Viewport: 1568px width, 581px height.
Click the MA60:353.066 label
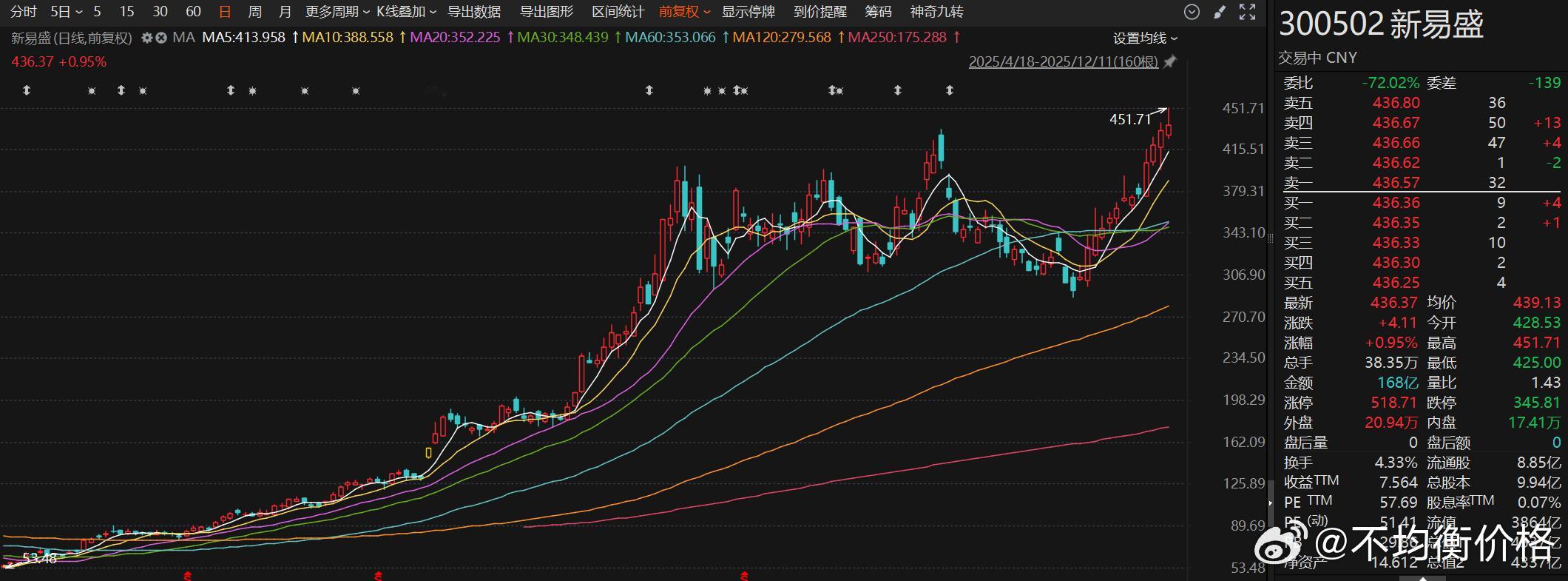[x=670, y=37]
